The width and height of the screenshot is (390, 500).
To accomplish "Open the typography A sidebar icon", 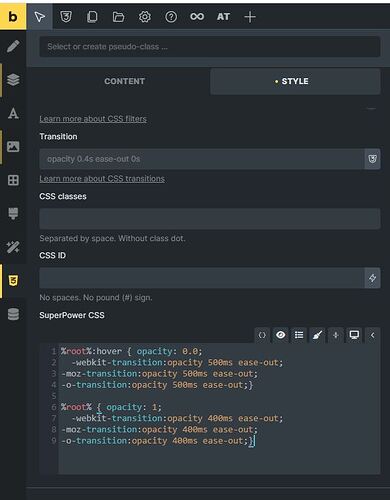I will (x=13, y=113).
